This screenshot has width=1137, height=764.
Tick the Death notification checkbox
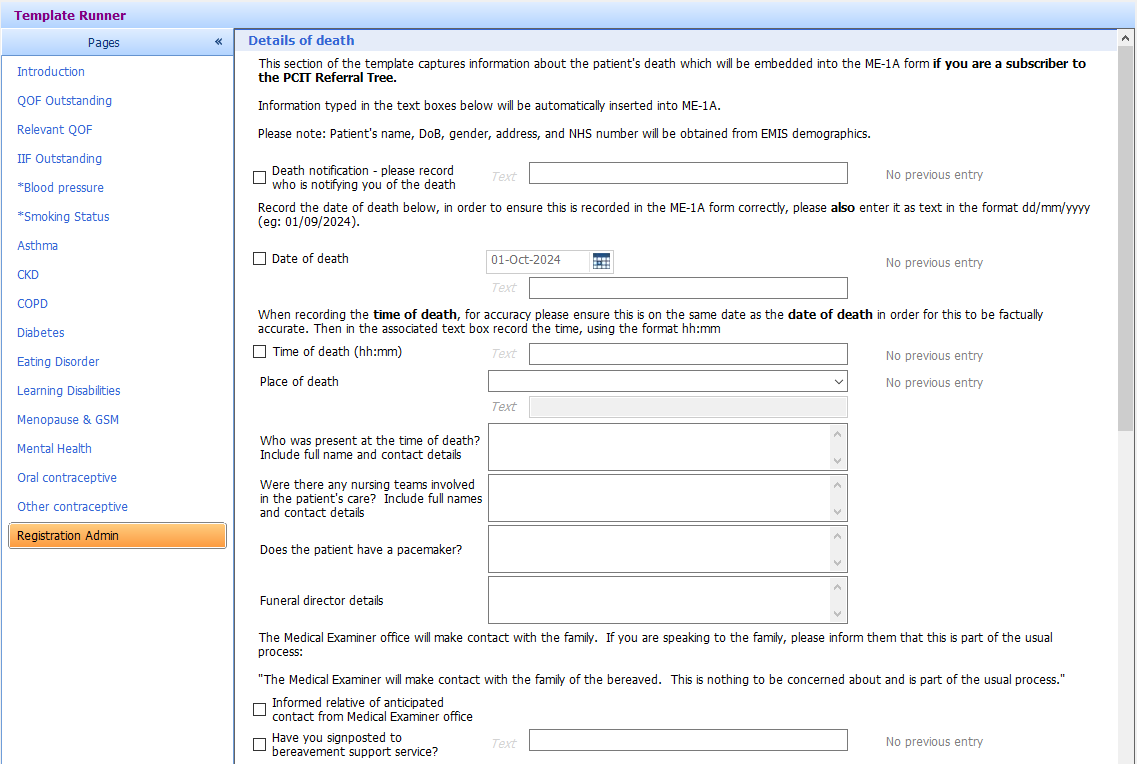[x=259, y=178]
